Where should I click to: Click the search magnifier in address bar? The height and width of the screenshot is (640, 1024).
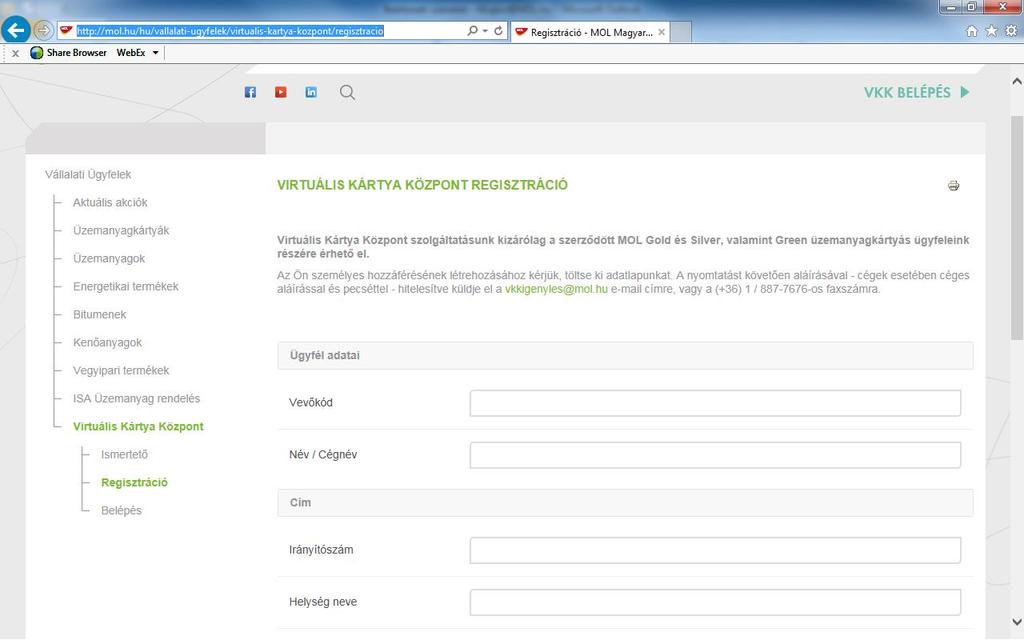tap(472, 31)
